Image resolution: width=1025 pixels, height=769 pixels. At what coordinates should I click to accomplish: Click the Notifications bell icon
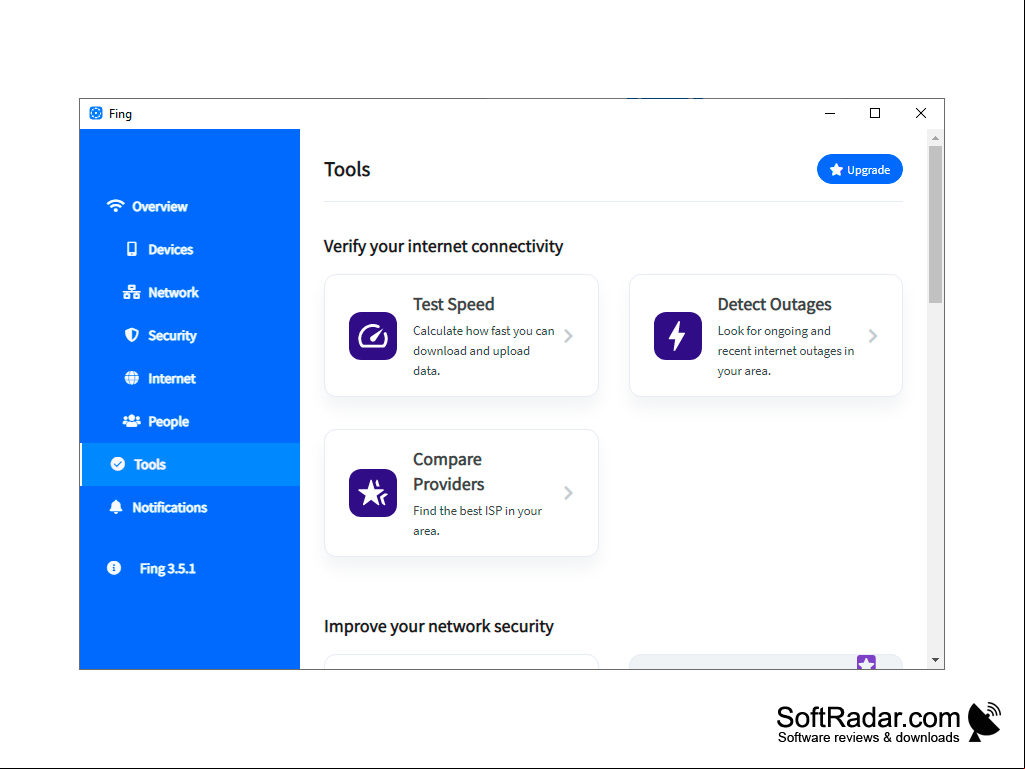click(116, 507)
